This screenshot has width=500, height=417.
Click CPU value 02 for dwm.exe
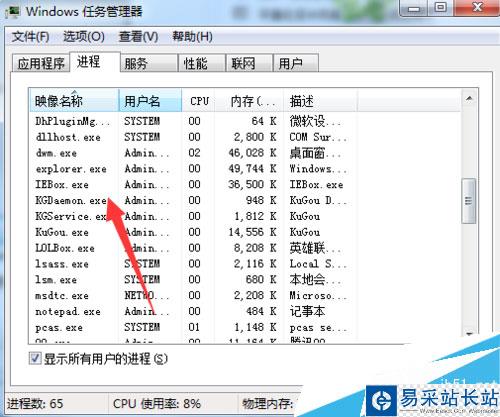click(x=194, y=153)
